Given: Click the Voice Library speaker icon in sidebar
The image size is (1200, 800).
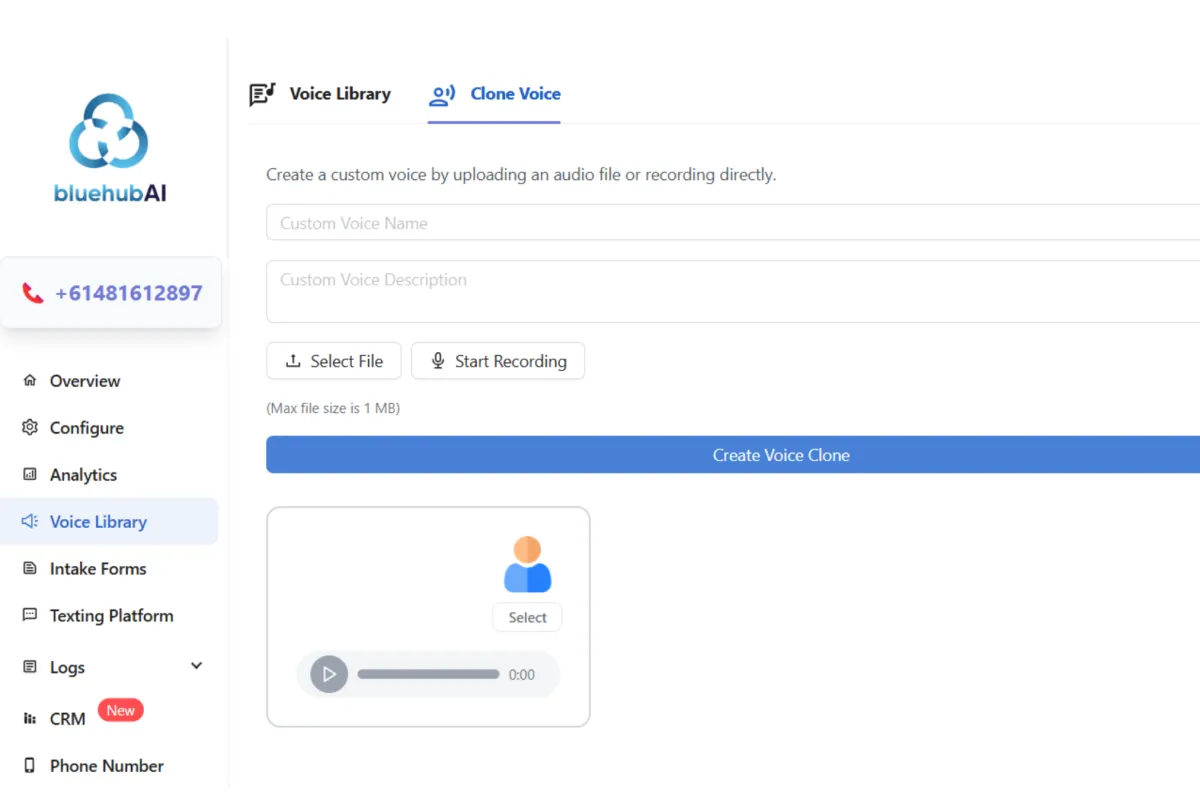Looking at the screenshot, I should coord(30,522).
